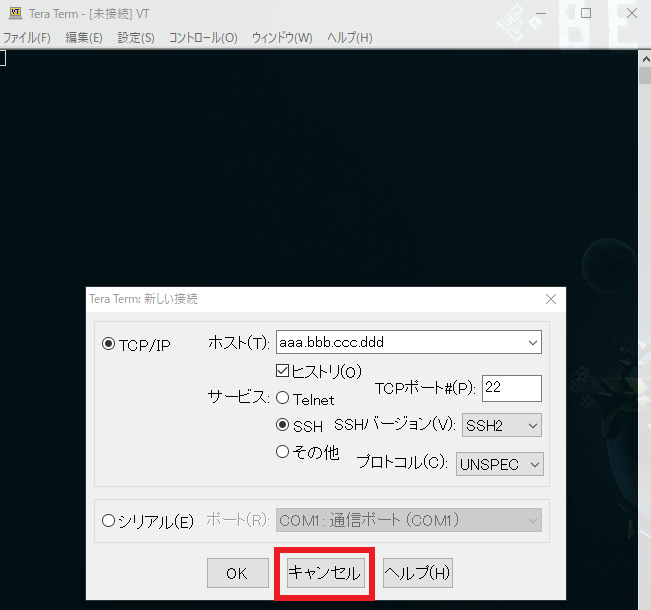
Task: Confirm connection with the OK button
Action: pos(238,573)
